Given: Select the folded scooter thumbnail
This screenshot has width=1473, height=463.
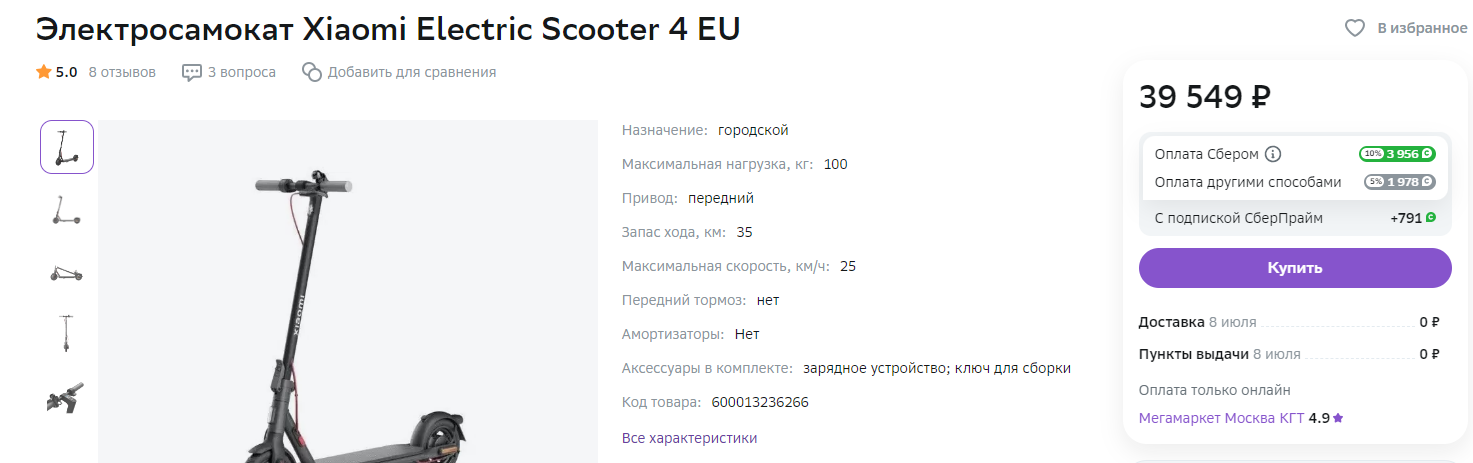Looking at the screenshot, I should click(67, 273).
